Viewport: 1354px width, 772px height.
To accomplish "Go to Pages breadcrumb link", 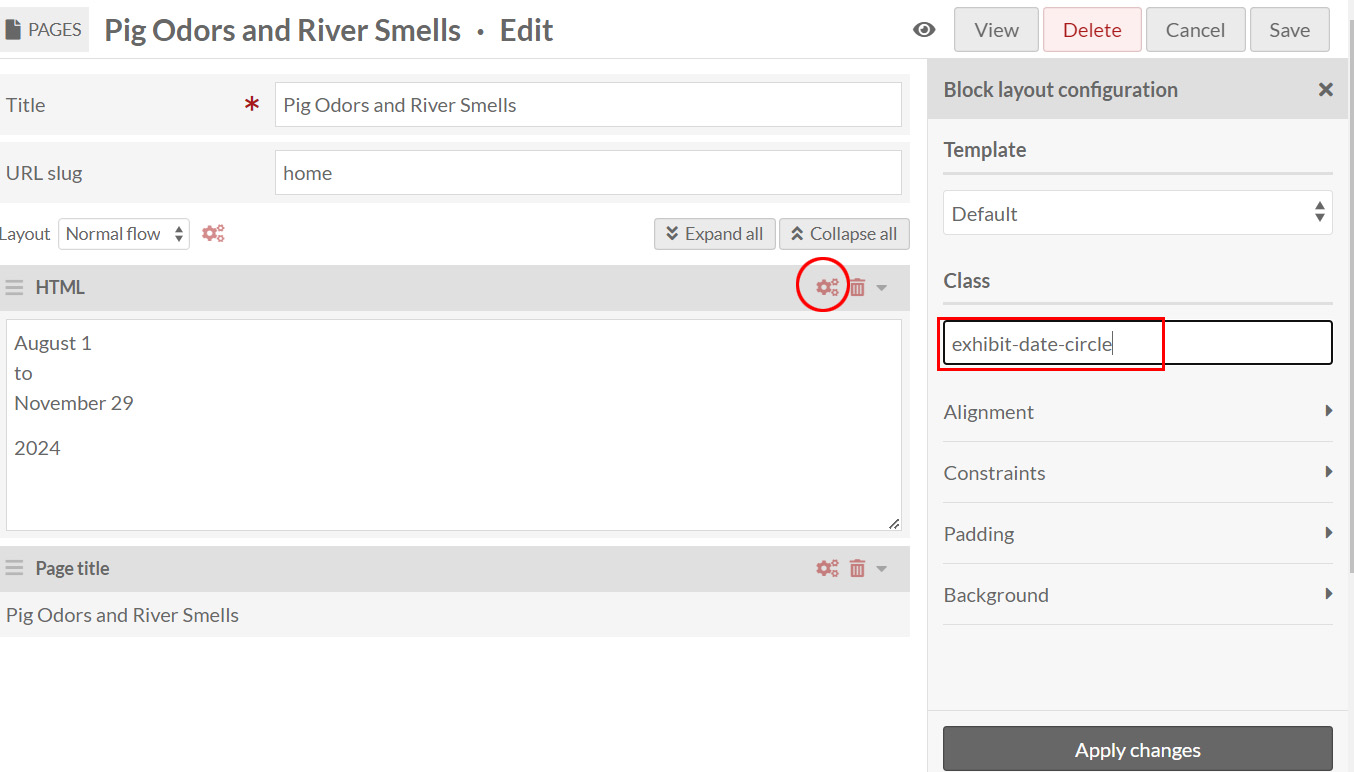I will pos(44,30).
